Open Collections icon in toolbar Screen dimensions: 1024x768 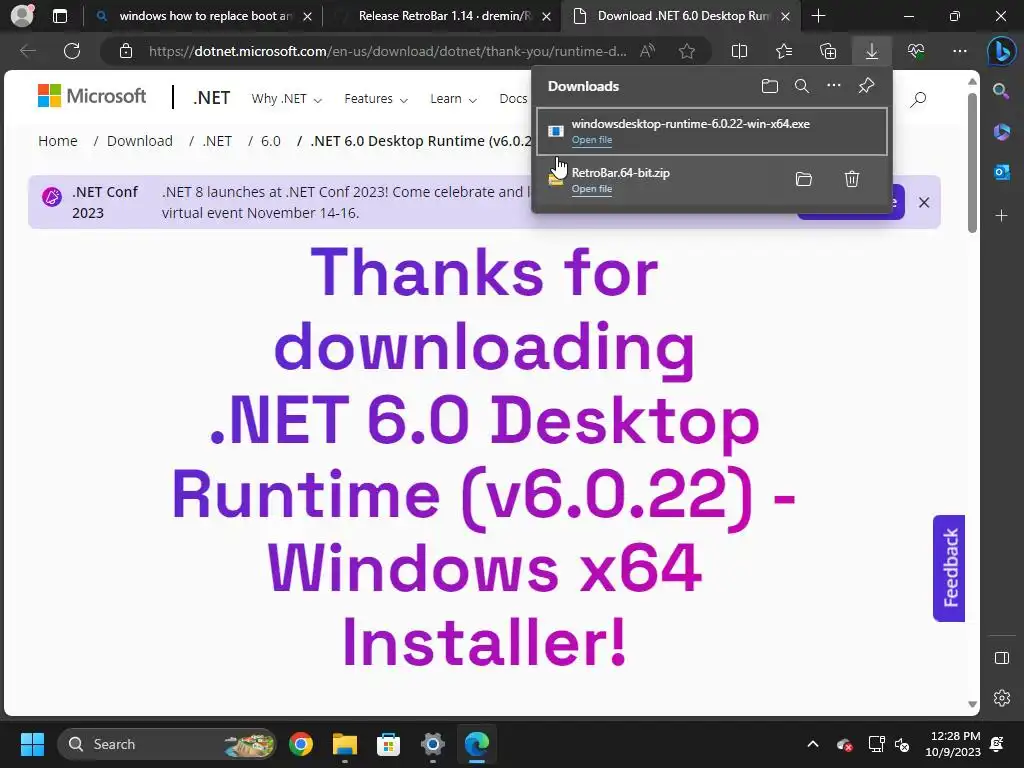[x=827, y=51]
